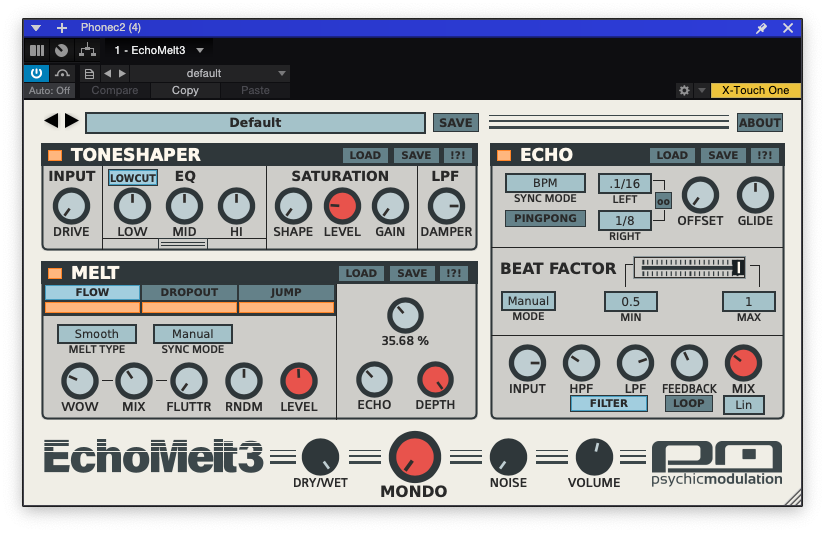This screenshot has height=533, width=825.
Task: Click the Compare button
Action: tap(114, 90)
